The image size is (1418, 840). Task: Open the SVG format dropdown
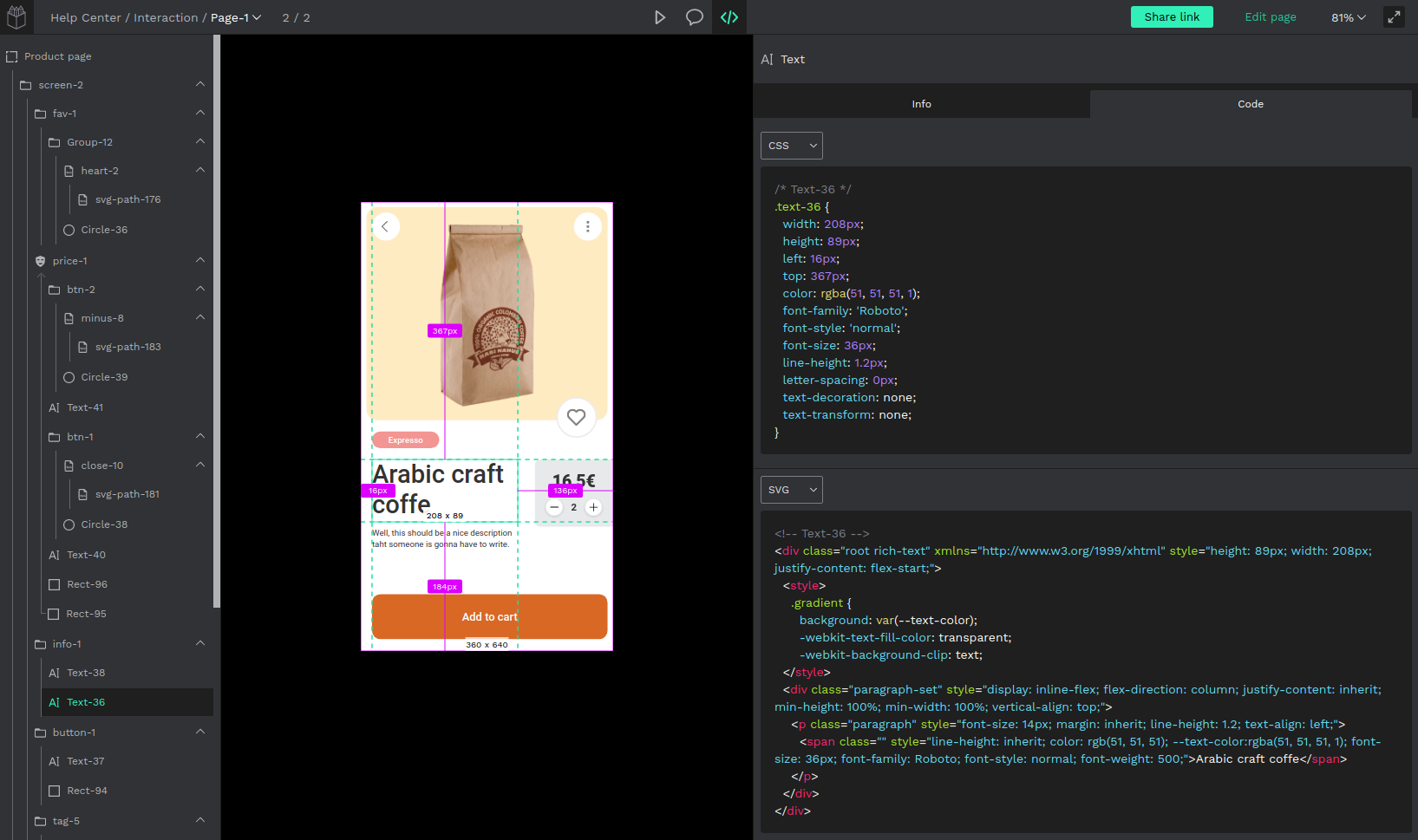coord(791,490)
